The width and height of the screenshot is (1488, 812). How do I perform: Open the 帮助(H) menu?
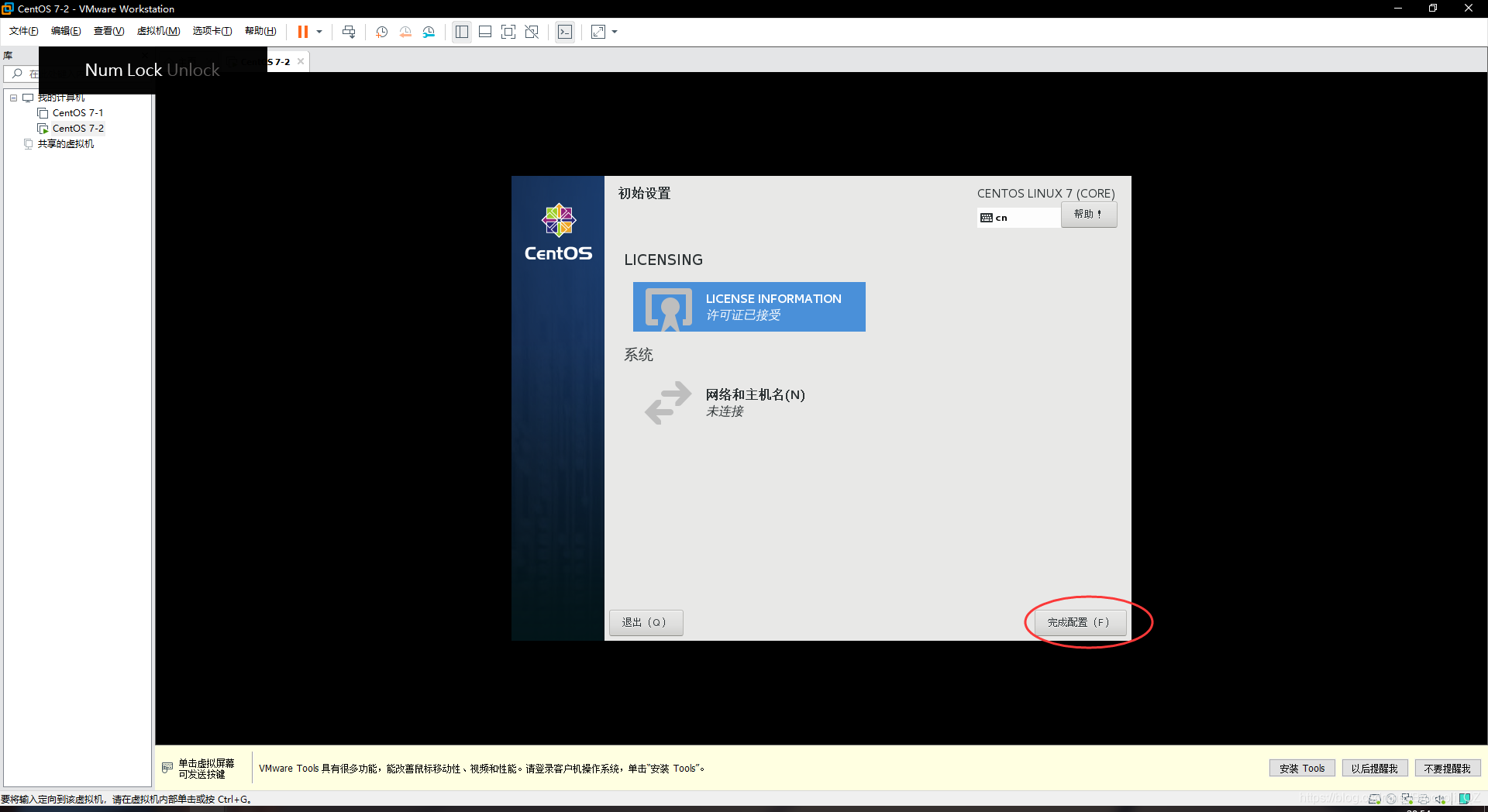coord(260,31)
